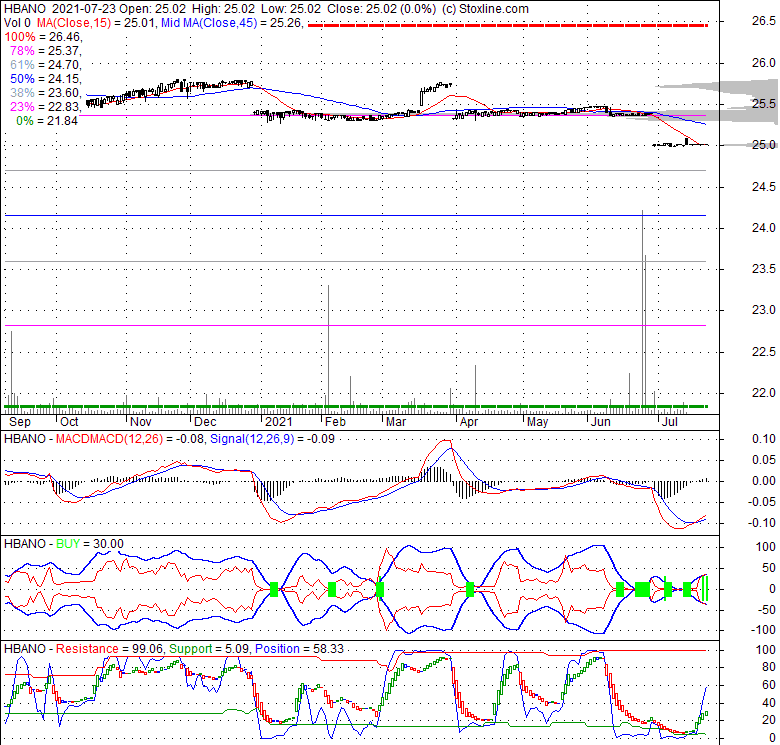Click the May month label on time axis

pyautogui.click(x=538, y=422)
